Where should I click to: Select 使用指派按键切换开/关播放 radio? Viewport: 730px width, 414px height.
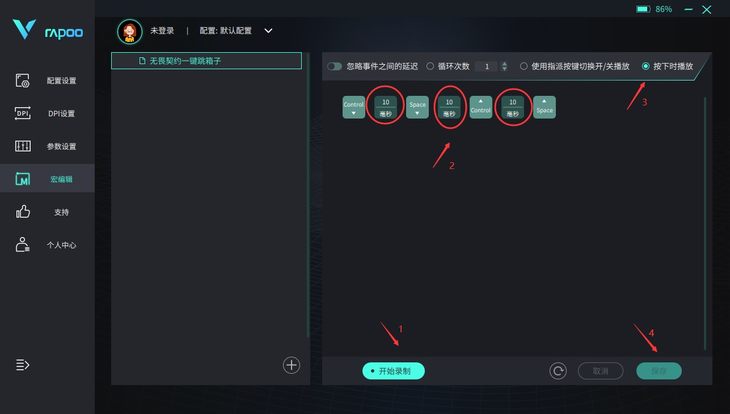(x=524, y=66)
